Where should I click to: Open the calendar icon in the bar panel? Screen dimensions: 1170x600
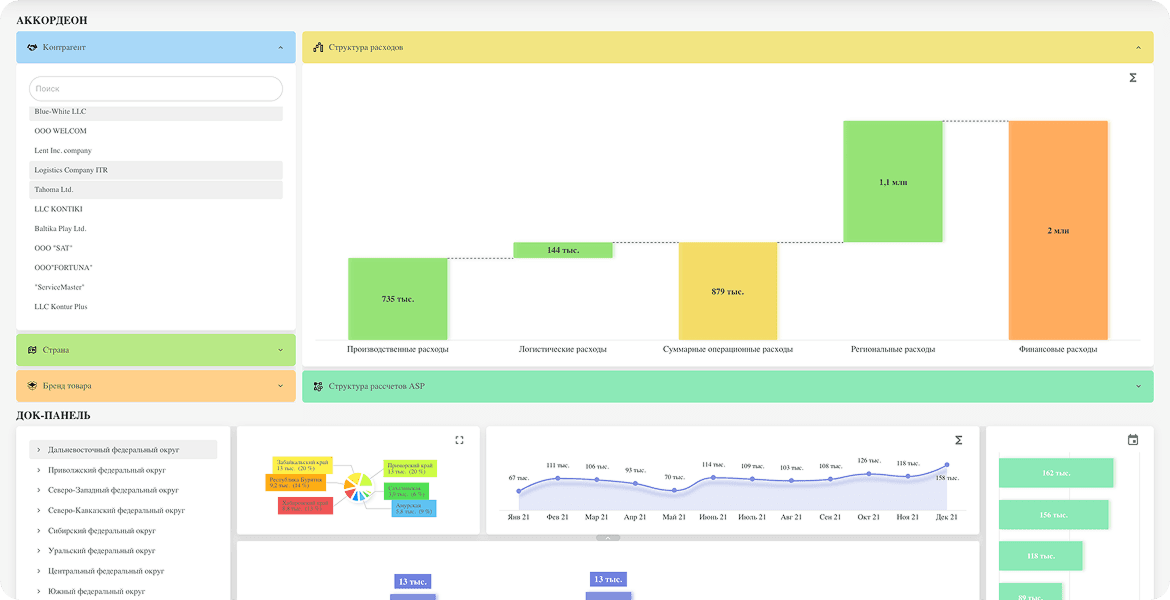[1133, 440]
